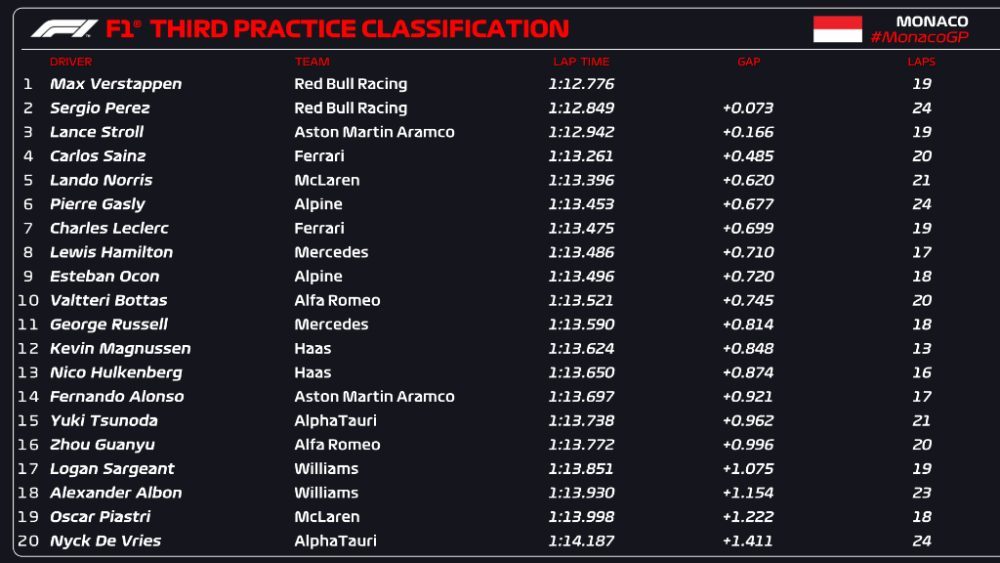1000x563 pixels.
Task: Click Nyck De Vries lap time 1:14.187
Action: coord(581,541)
